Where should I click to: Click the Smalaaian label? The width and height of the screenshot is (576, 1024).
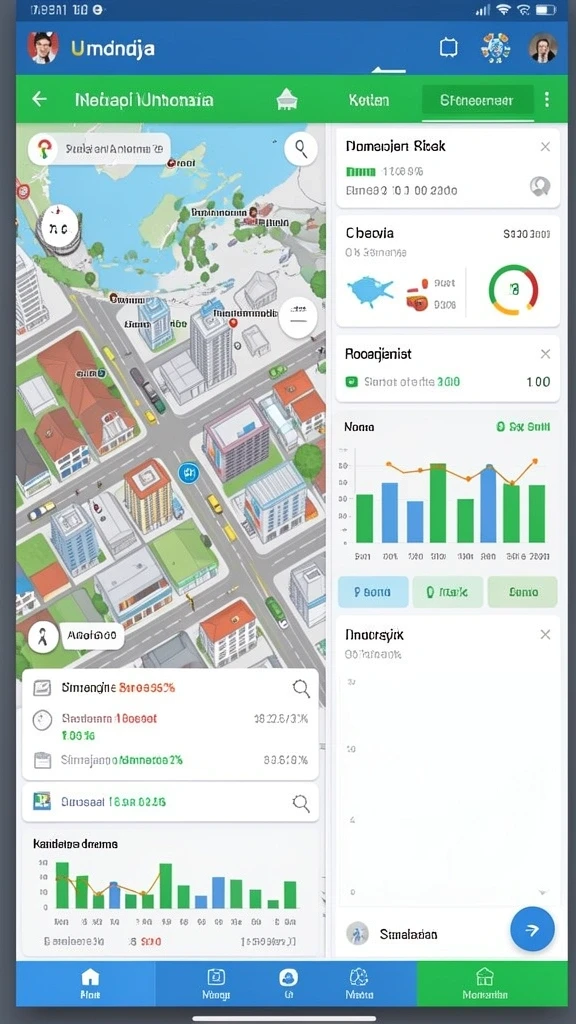click(409, 935)
